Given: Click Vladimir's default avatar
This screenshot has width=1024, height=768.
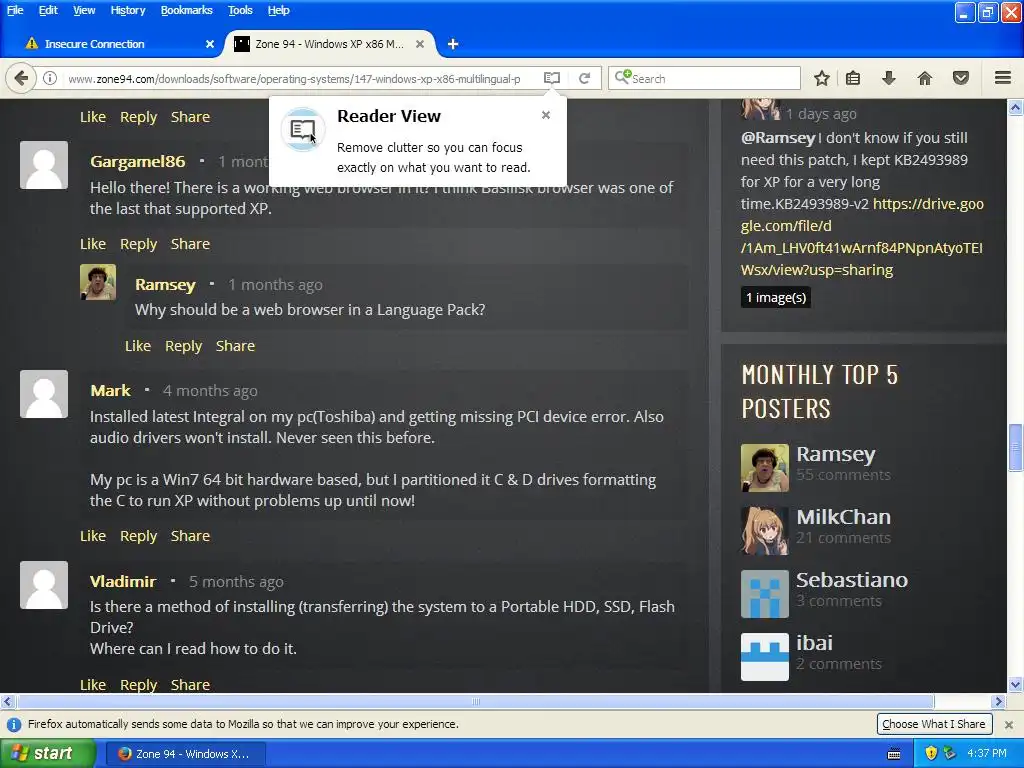Looking at the screenshot, I should point(44,584).
